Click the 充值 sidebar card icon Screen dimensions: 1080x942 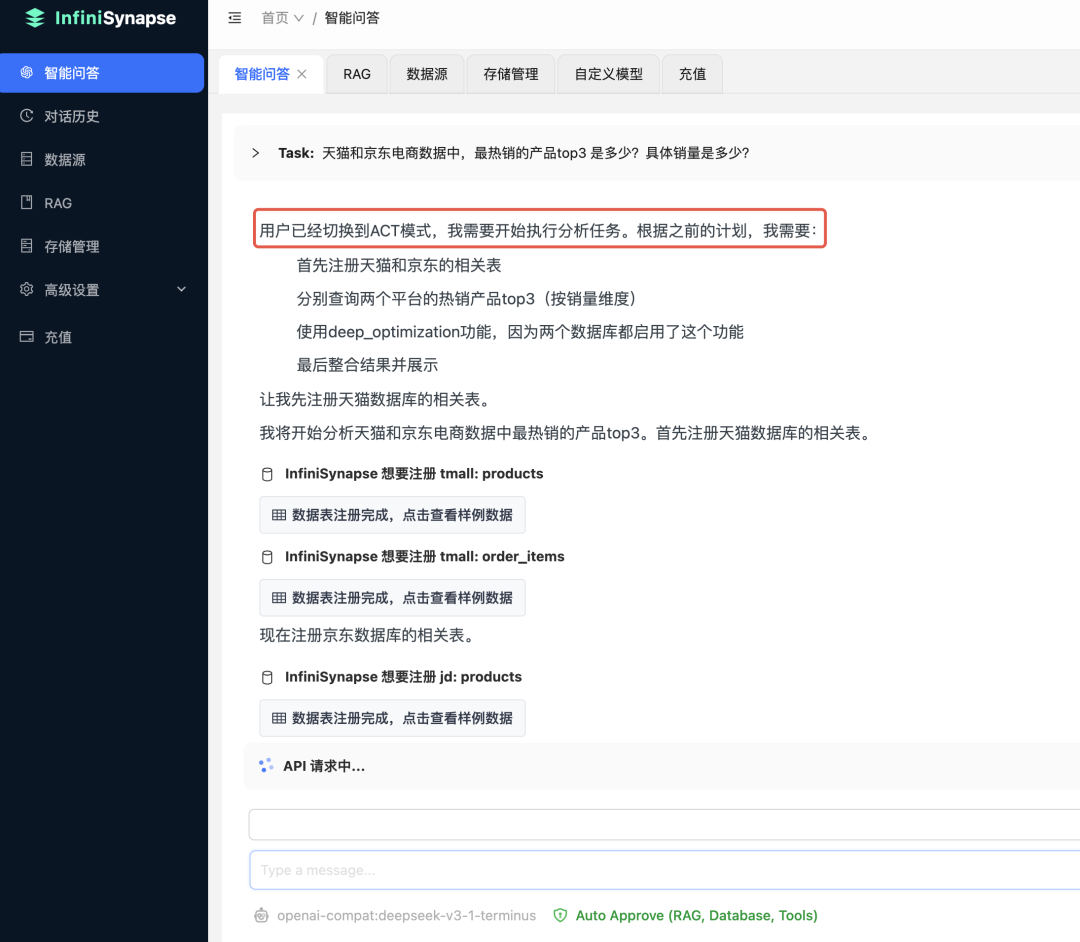[x=27, y=337]
